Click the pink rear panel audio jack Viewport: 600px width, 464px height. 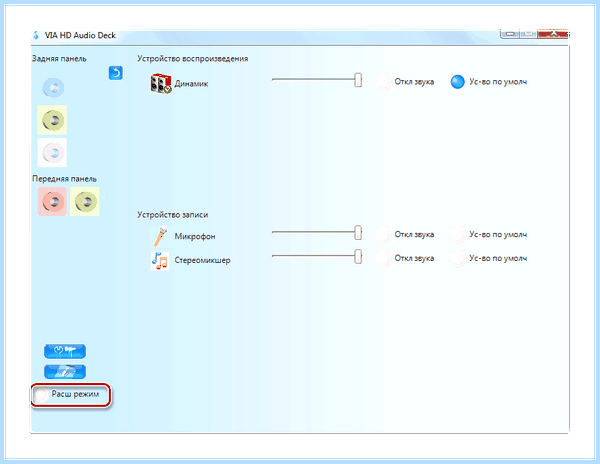point(52,153)
